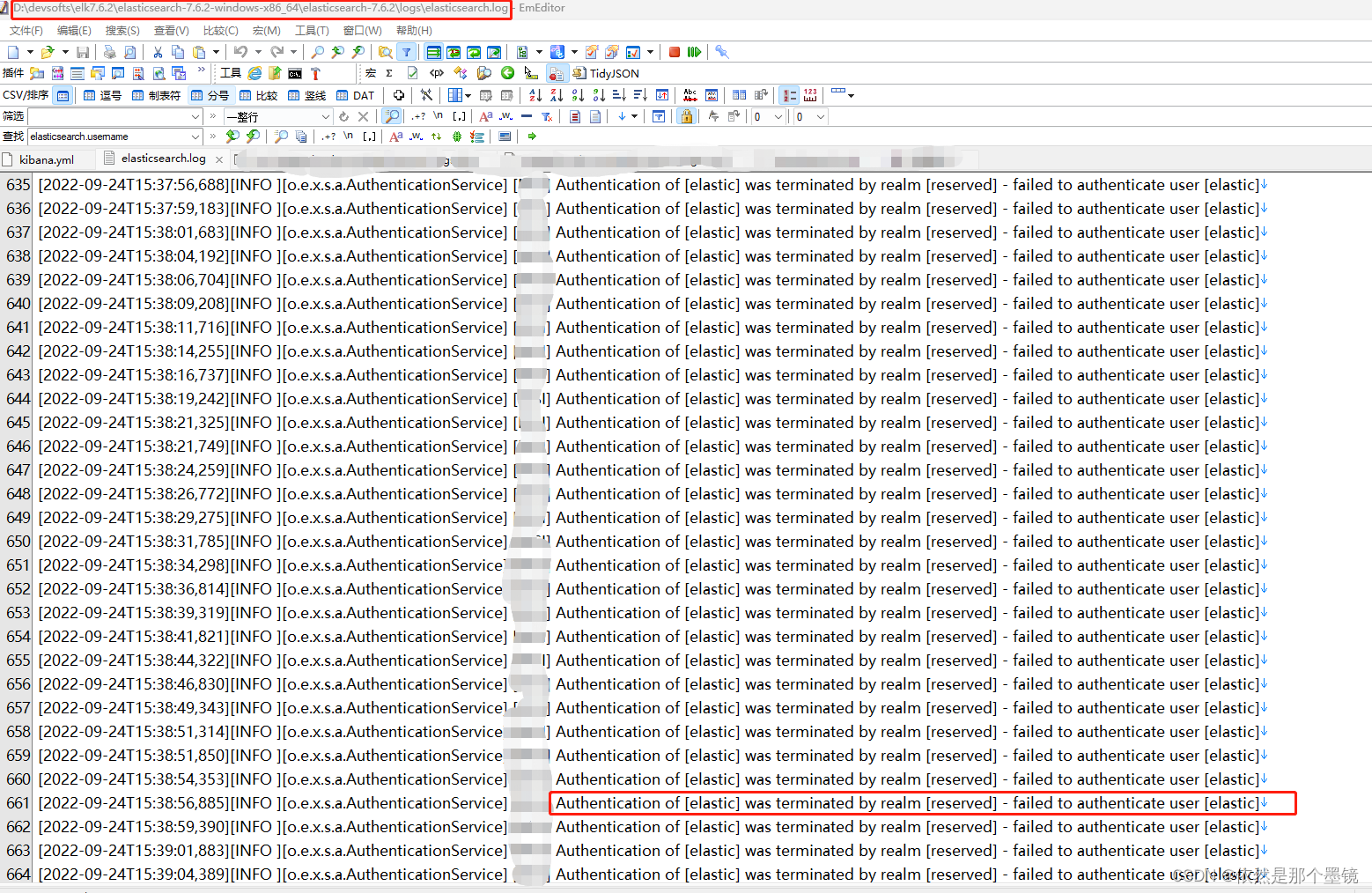
Task: Click the refresh filter icon
Action: coord(343,116)
